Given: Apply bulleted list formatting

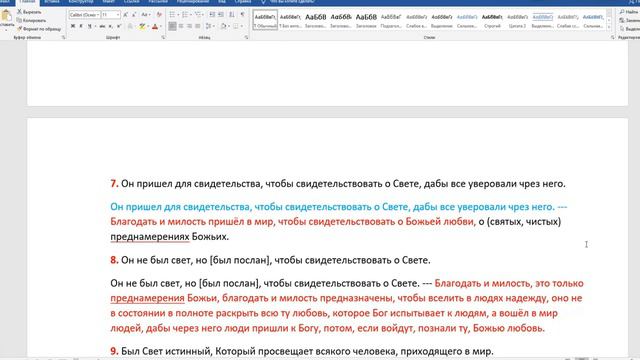Looking at the screenshot, I should (x=173, y=15).
